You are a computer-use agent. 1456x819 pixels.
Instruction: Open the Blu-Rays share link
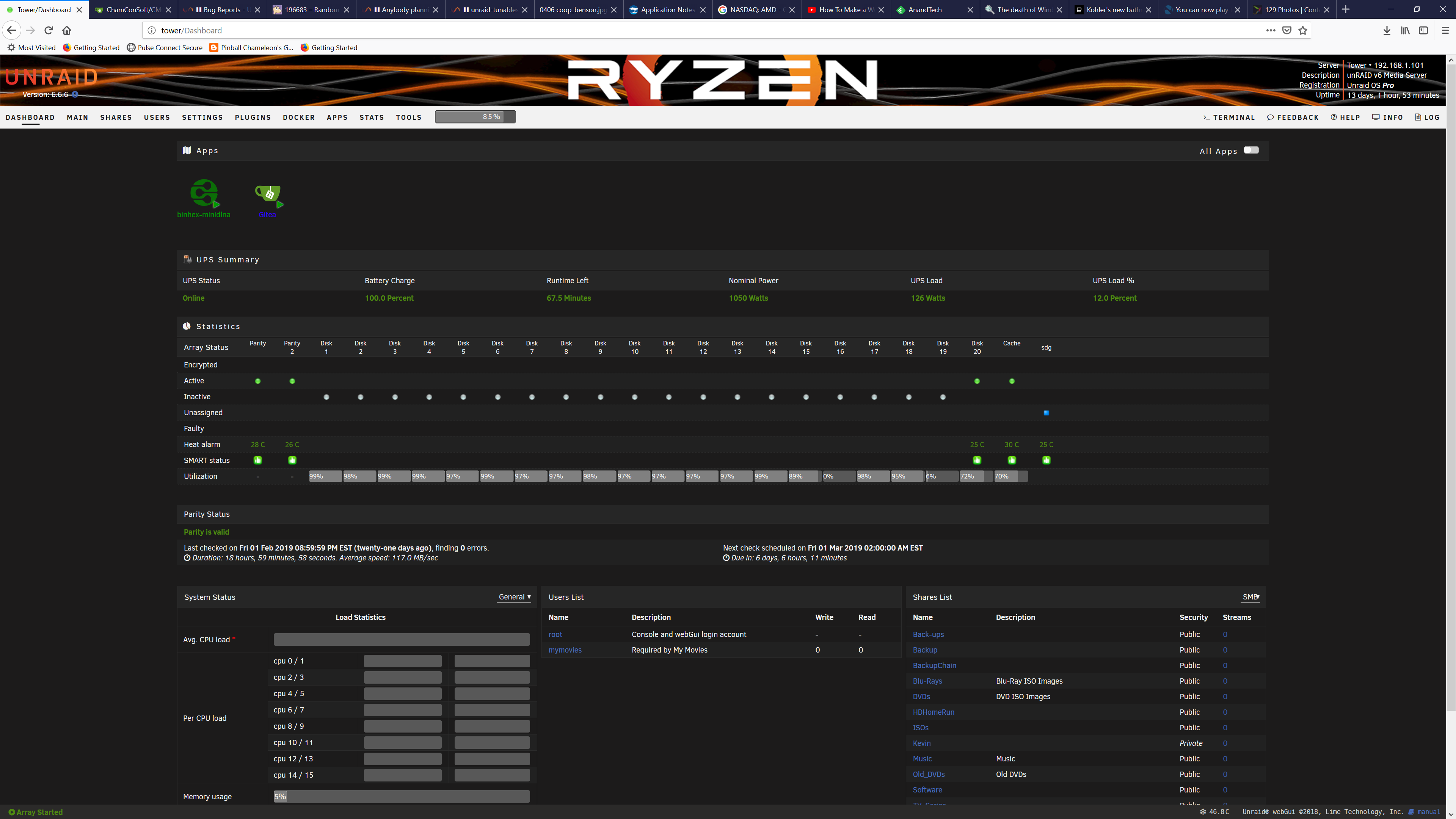(927, 681)
